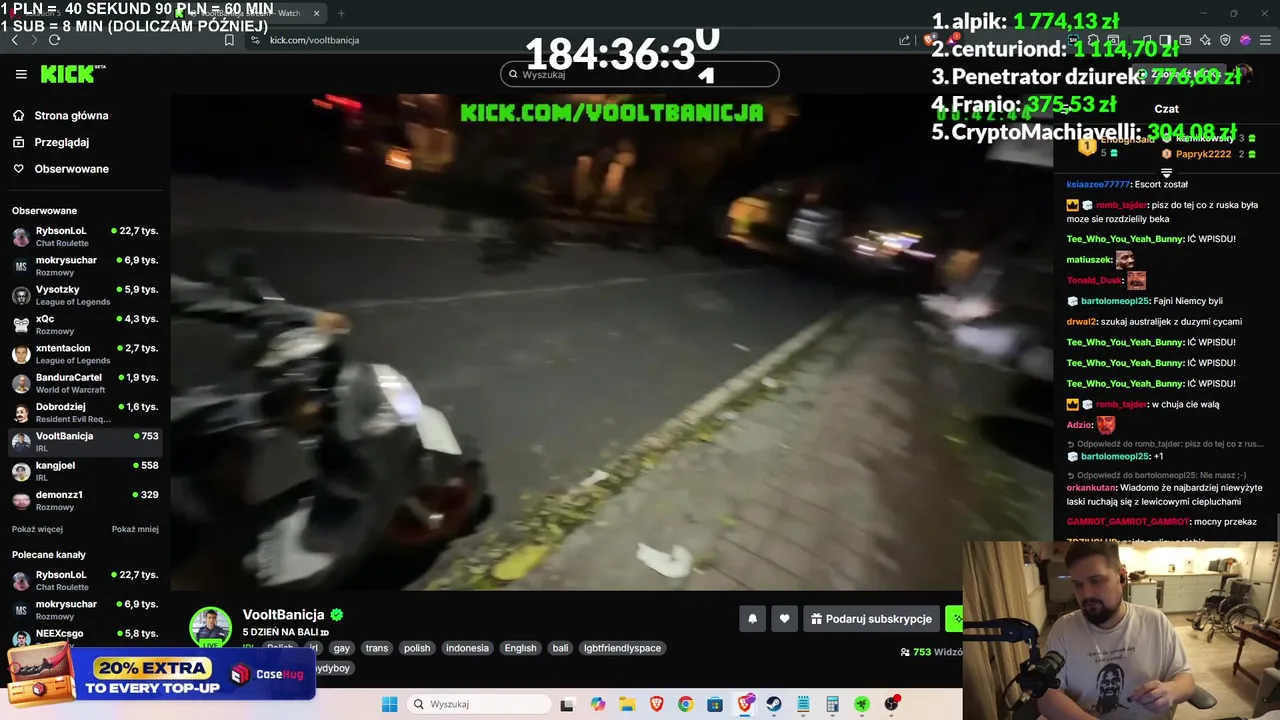Select VooltBanicja in the followed list
Screen dimensions: 1280x720
coord(85,441)
